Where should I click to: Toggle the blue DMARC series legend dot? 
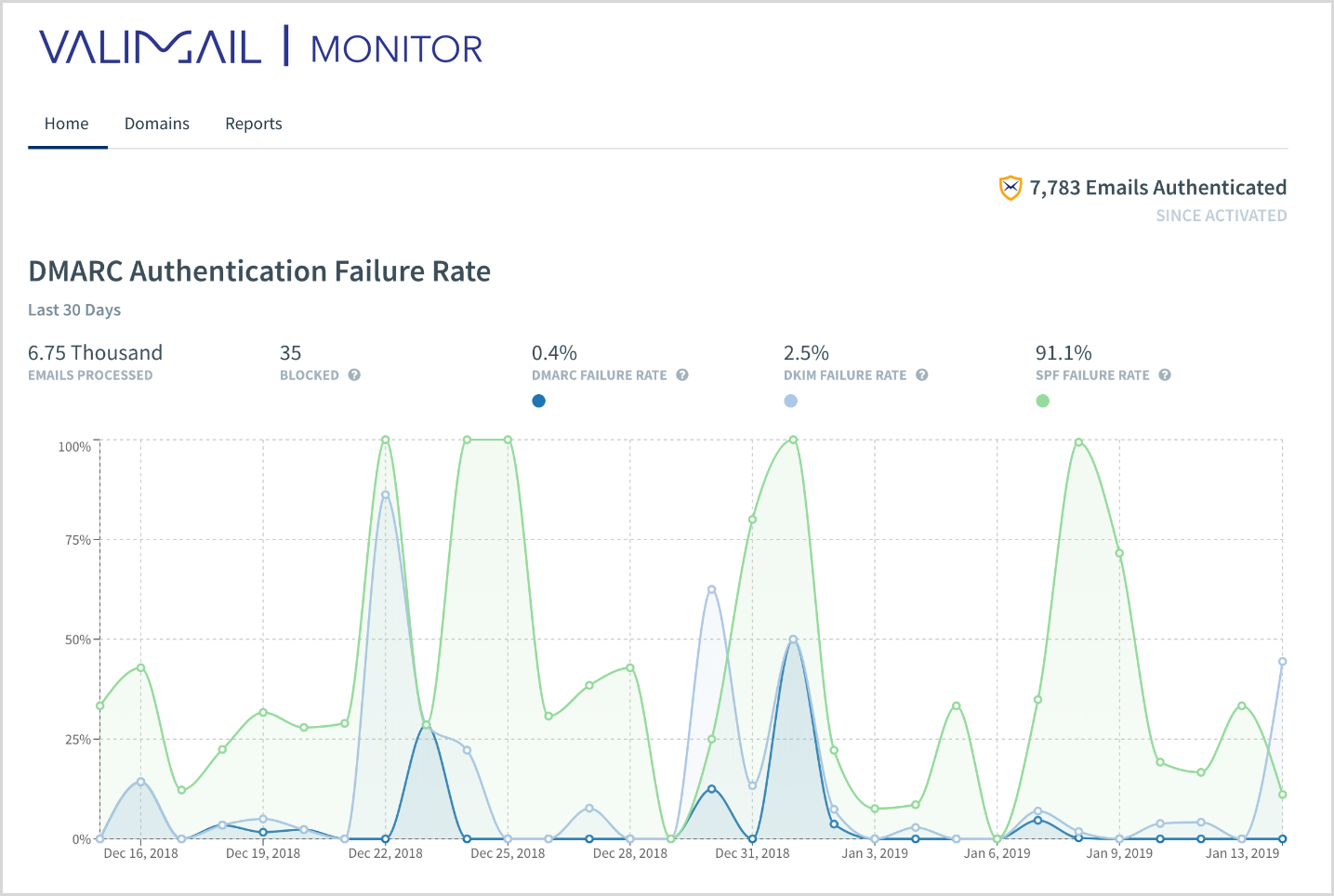click(538, 401)
